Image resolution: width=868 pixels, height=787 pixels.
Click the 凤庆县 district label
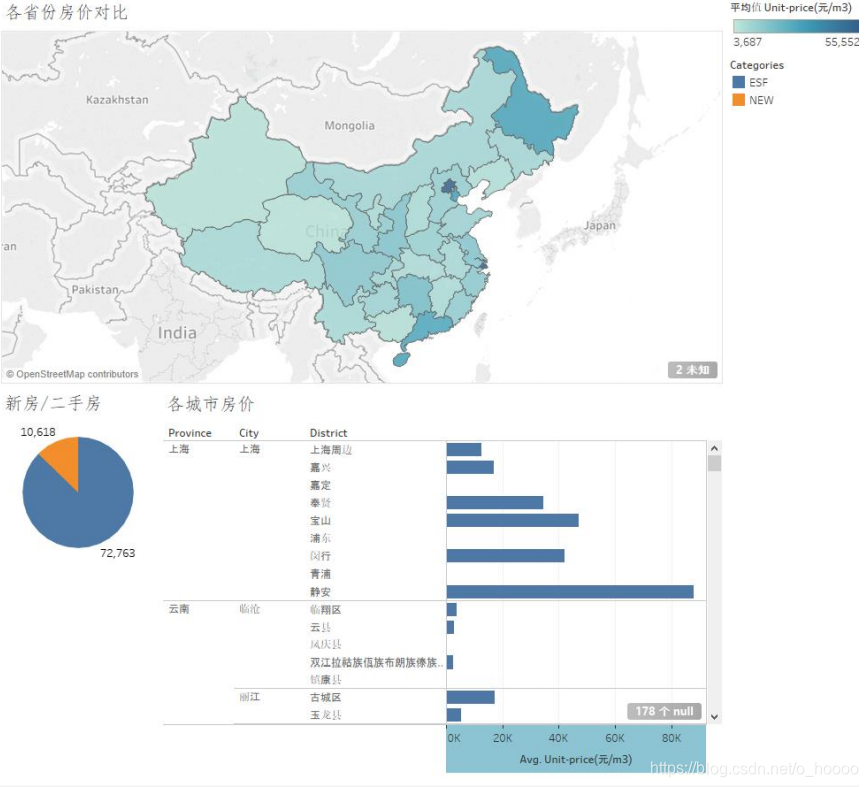pos(326,644)
